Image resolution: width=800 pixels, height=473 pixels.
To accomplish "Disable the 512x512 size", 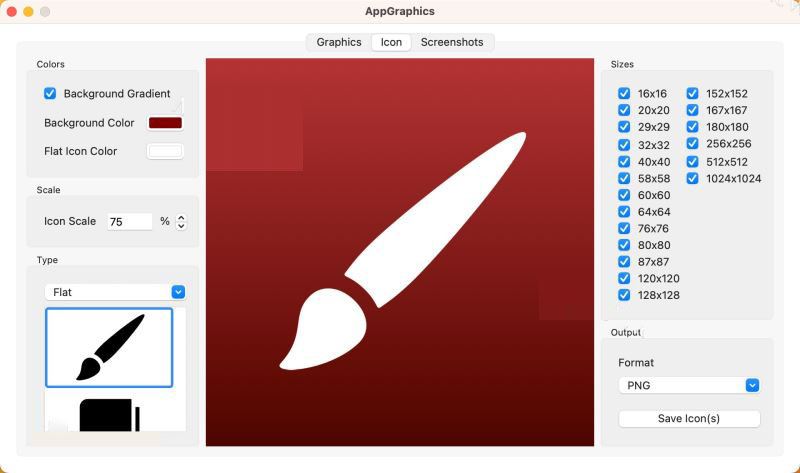I will point(692,162).
